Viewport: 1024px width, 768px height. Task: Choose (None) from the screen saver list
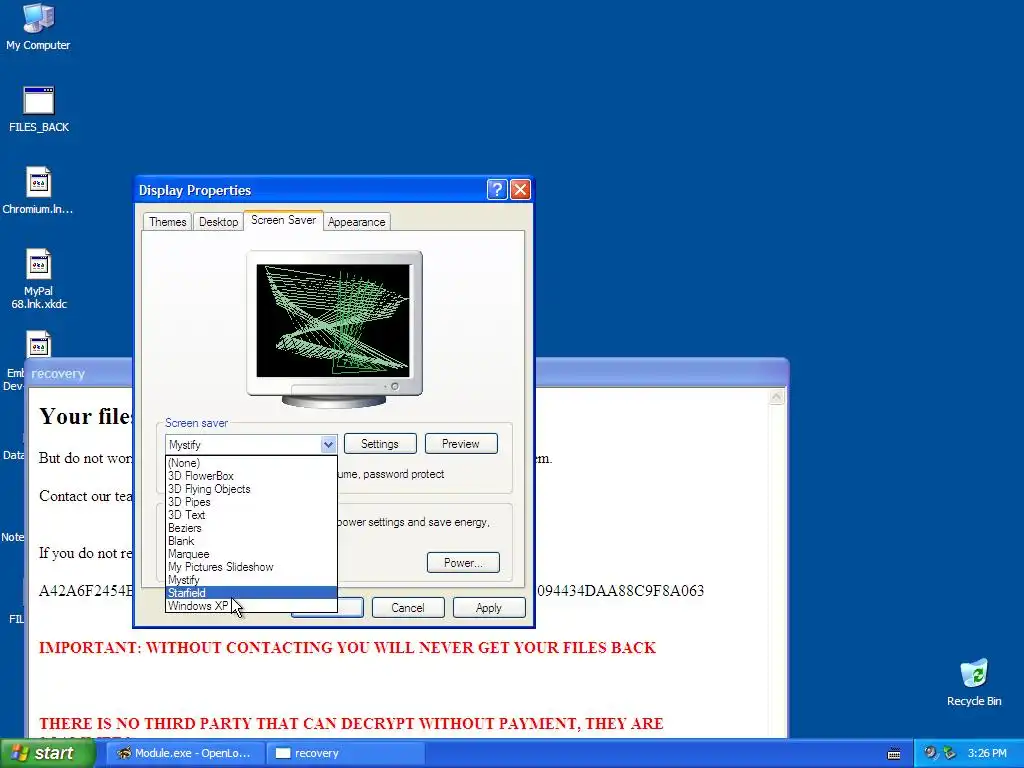[251, 463]
